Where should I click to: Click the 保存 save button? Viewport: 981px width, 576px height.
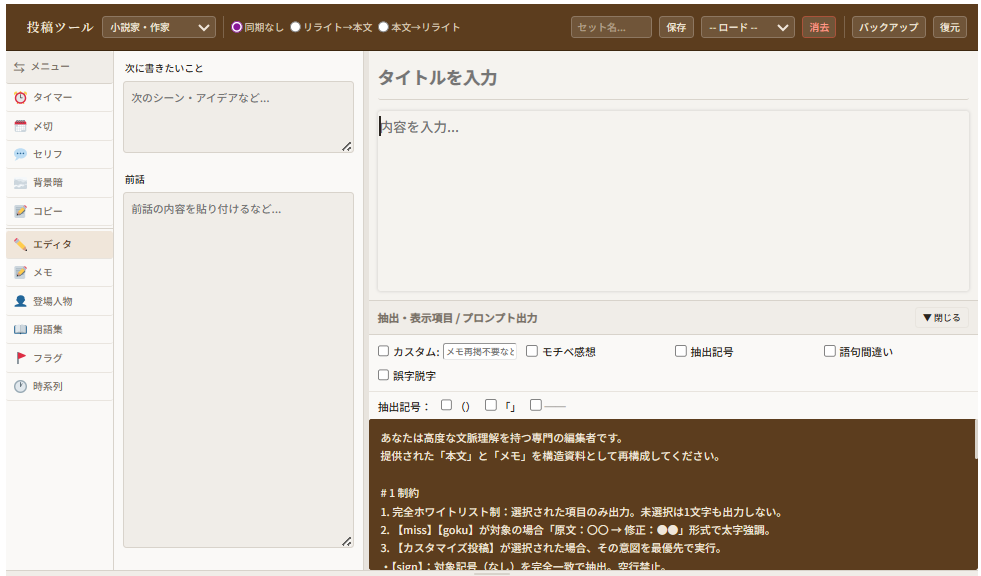(x=676, y=27)
